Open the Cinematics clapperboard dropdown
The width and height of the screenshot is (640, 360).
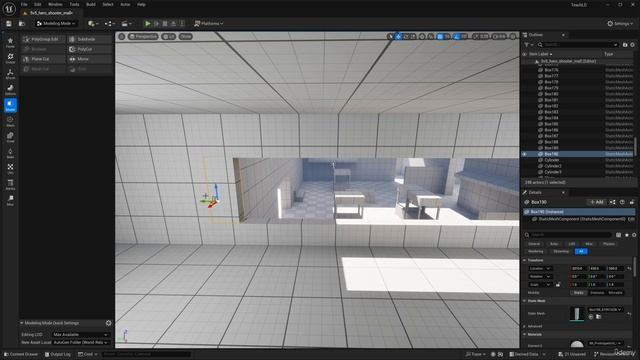tap(126, 24)
